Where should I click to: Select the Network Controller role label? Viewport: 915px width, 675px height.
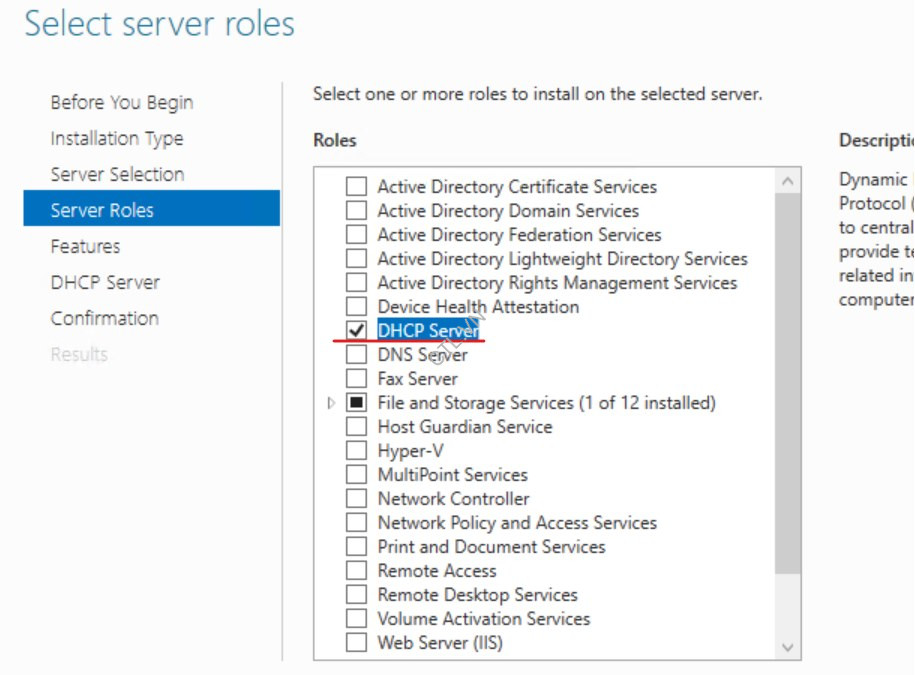[453, 499]
